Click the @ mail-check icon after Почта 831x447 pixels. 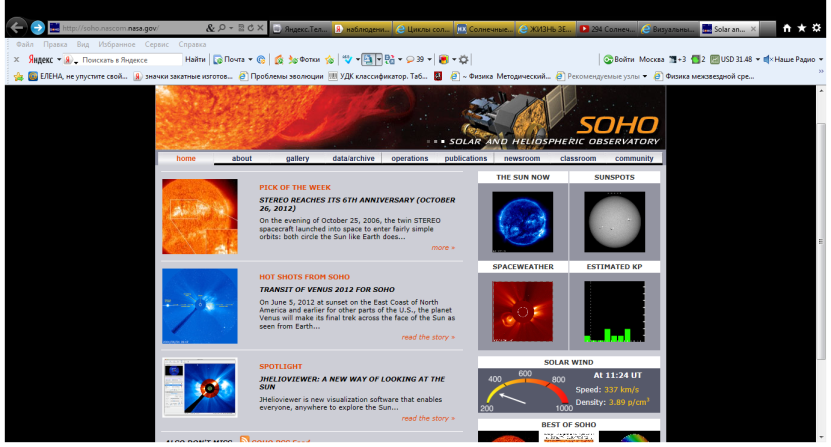[x=261, y=59]
